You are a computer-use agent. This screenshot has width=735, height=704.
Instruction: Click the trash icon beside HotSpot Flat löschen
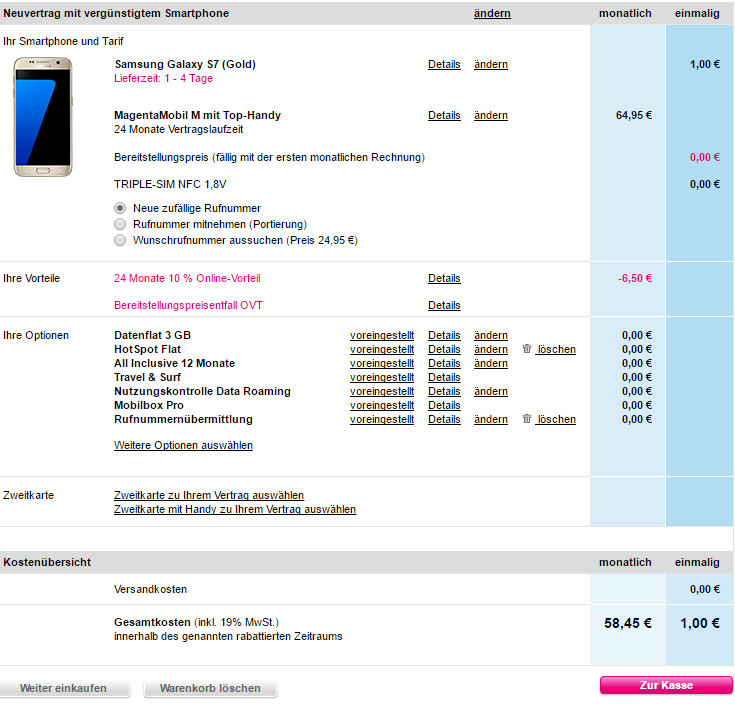click(x=527, y=349)
